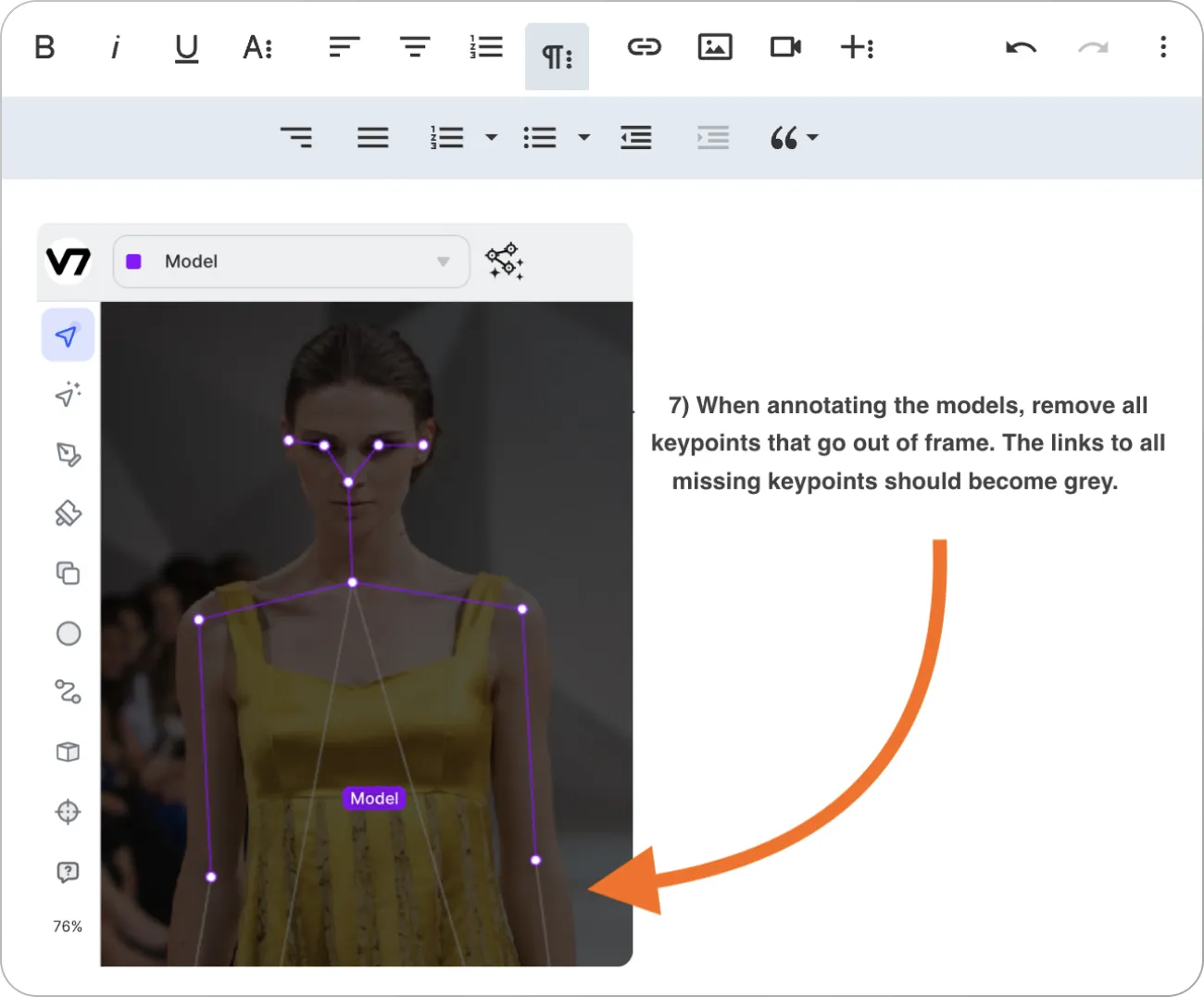
Task: Select the brush tool
Action: (x=68, y=513)
